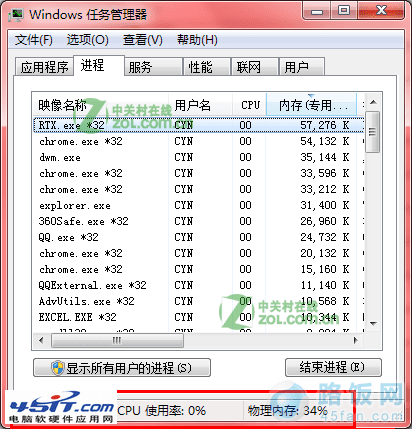Screen dimensions: 412x429
Task: Minimize the Task Manager window
Action: click(x=317, y=11)
